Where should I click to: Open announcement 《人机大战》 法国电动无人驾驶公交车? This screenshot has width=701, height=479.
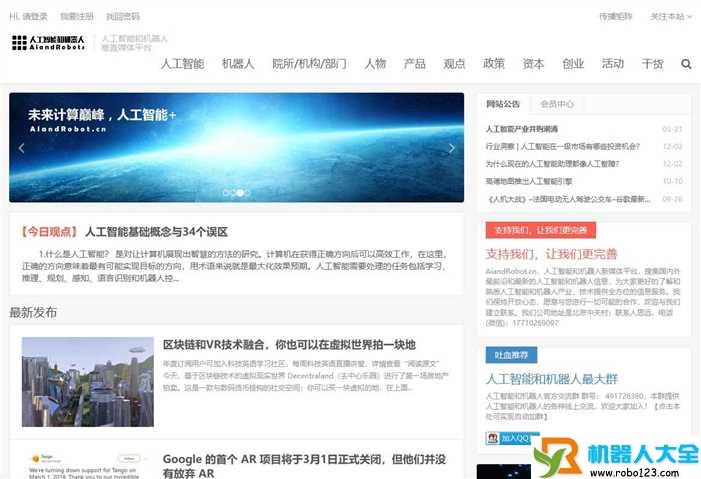point(568,199)
